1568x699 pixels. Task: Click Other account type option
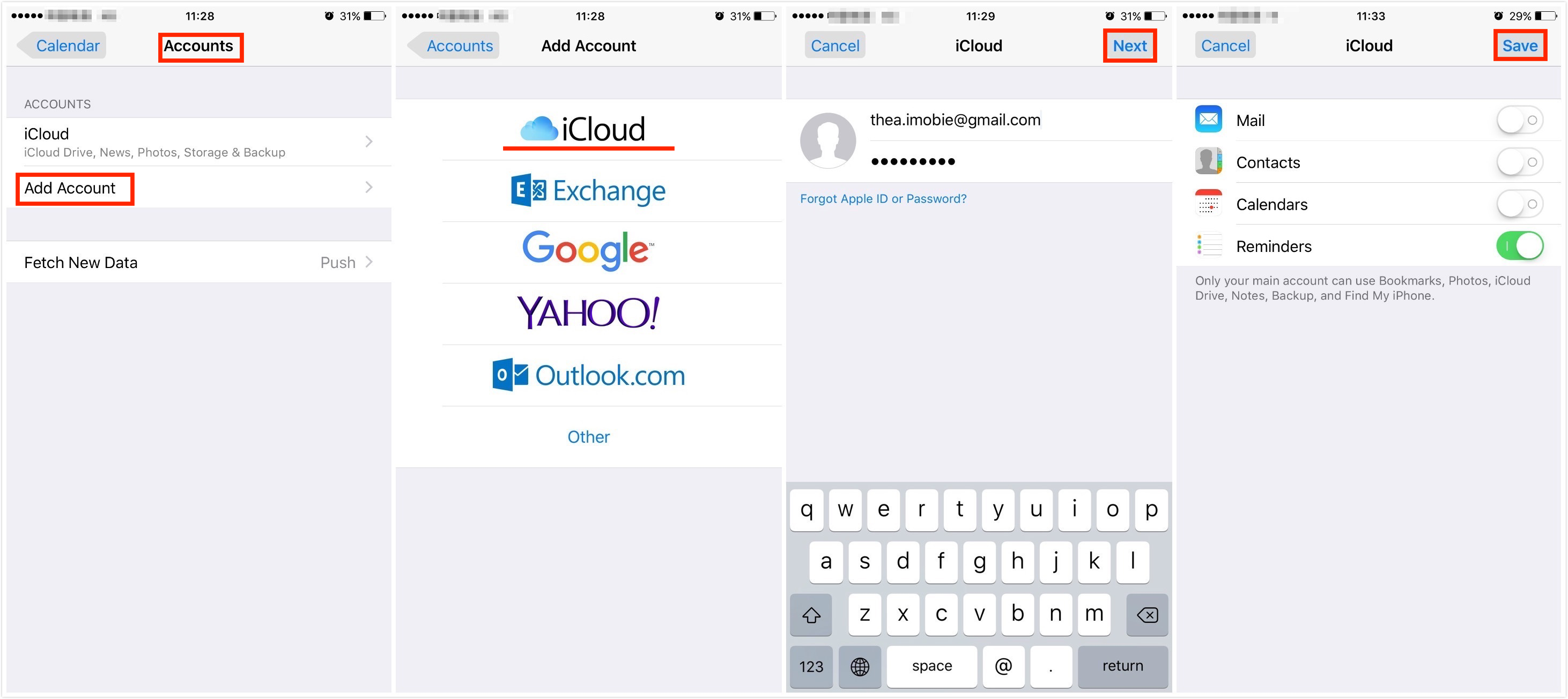(x=588, y=435)
